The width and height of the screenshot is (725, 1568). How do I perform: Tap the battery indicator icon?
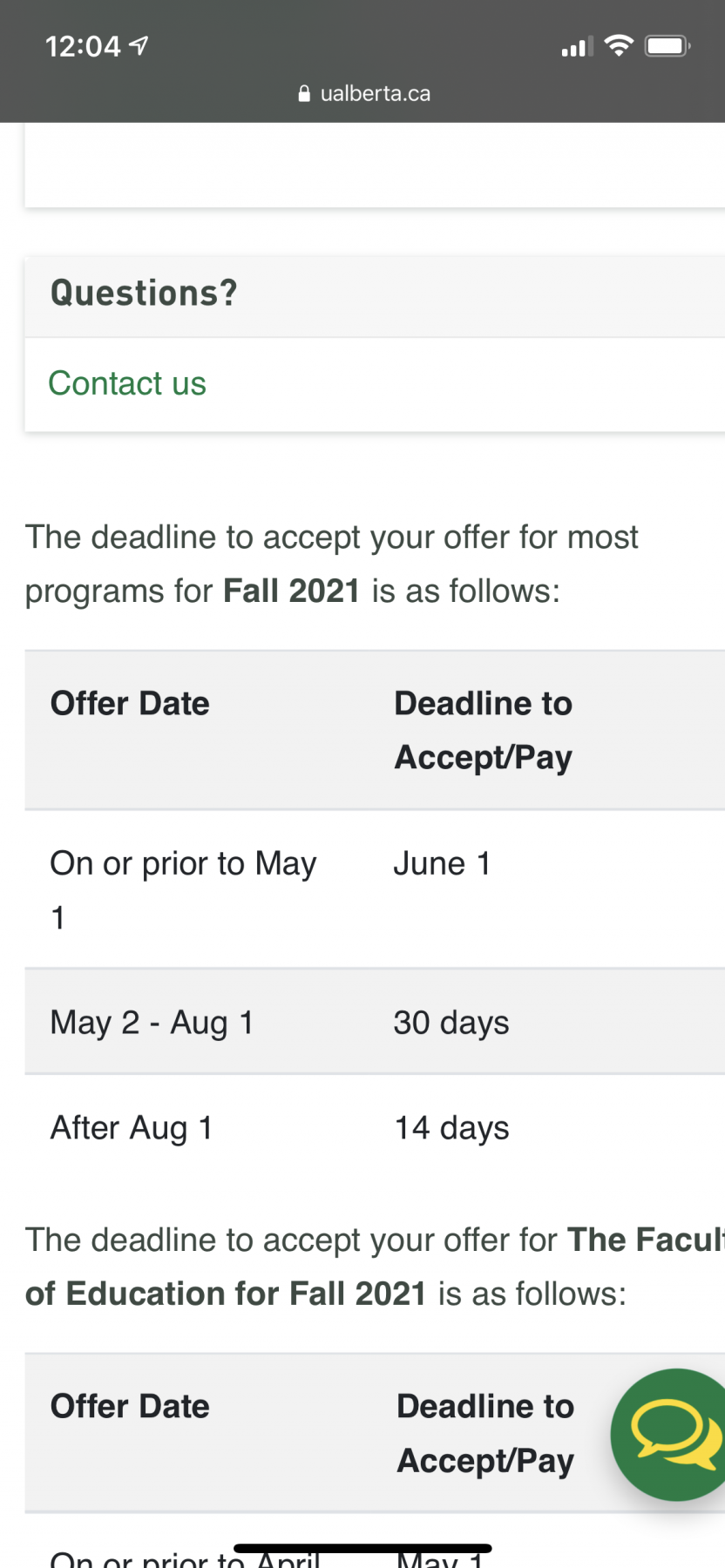tap(667, 46)
